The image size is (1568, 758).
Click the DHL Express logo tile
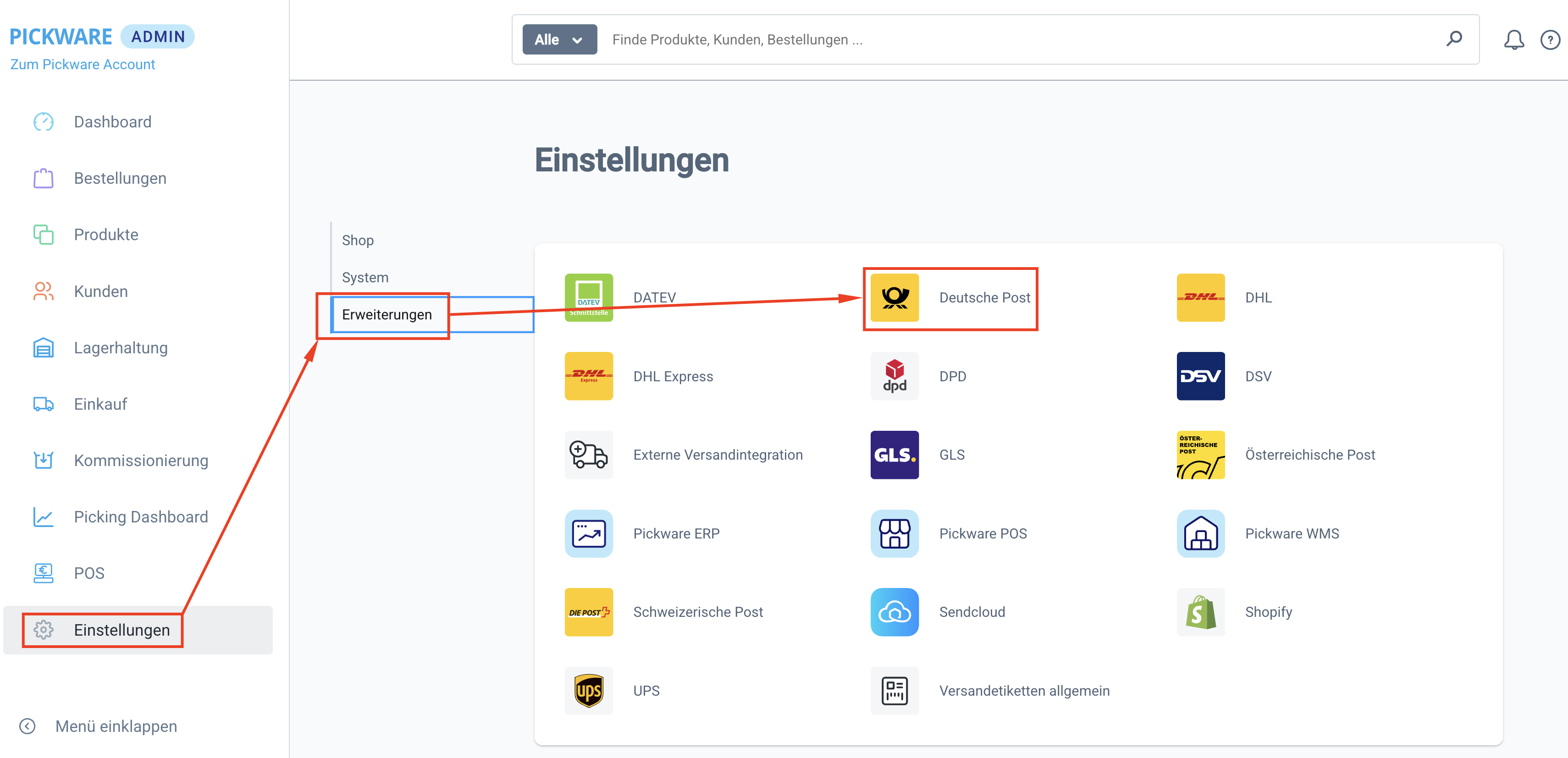coord(588,376)
